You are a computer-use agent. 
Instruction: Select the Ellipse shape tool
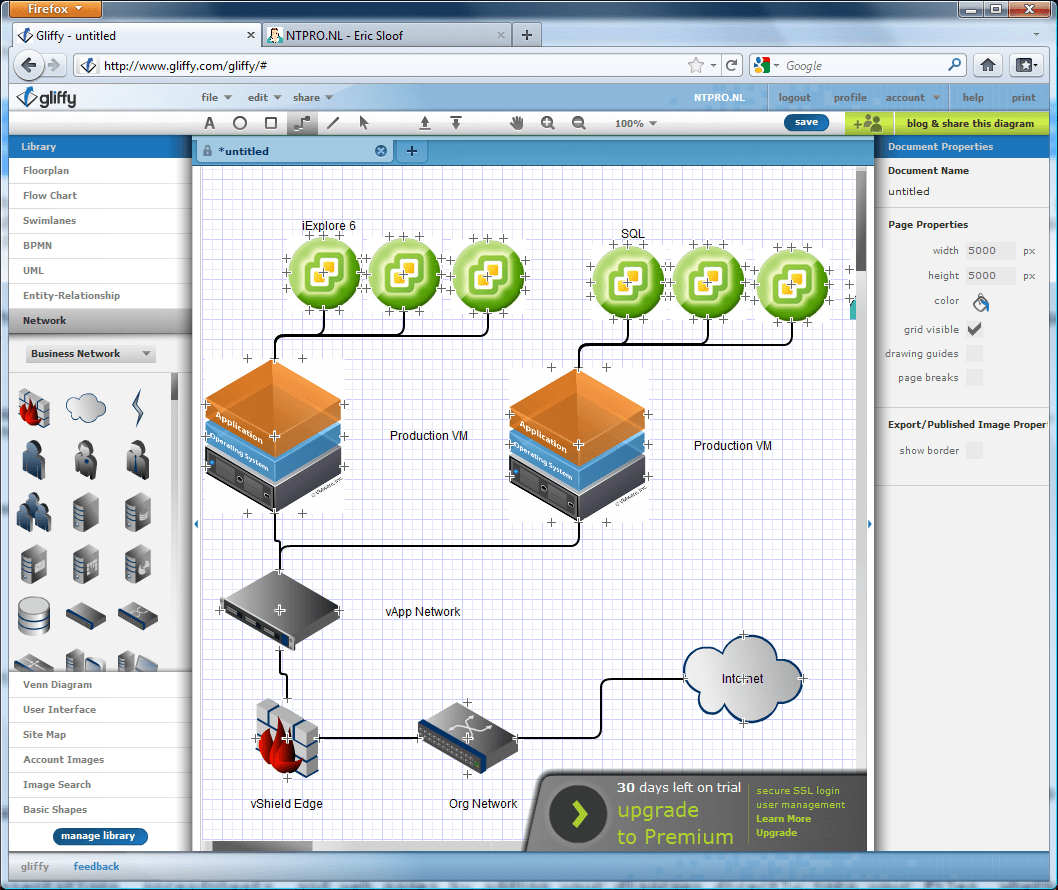coord(240,123)
